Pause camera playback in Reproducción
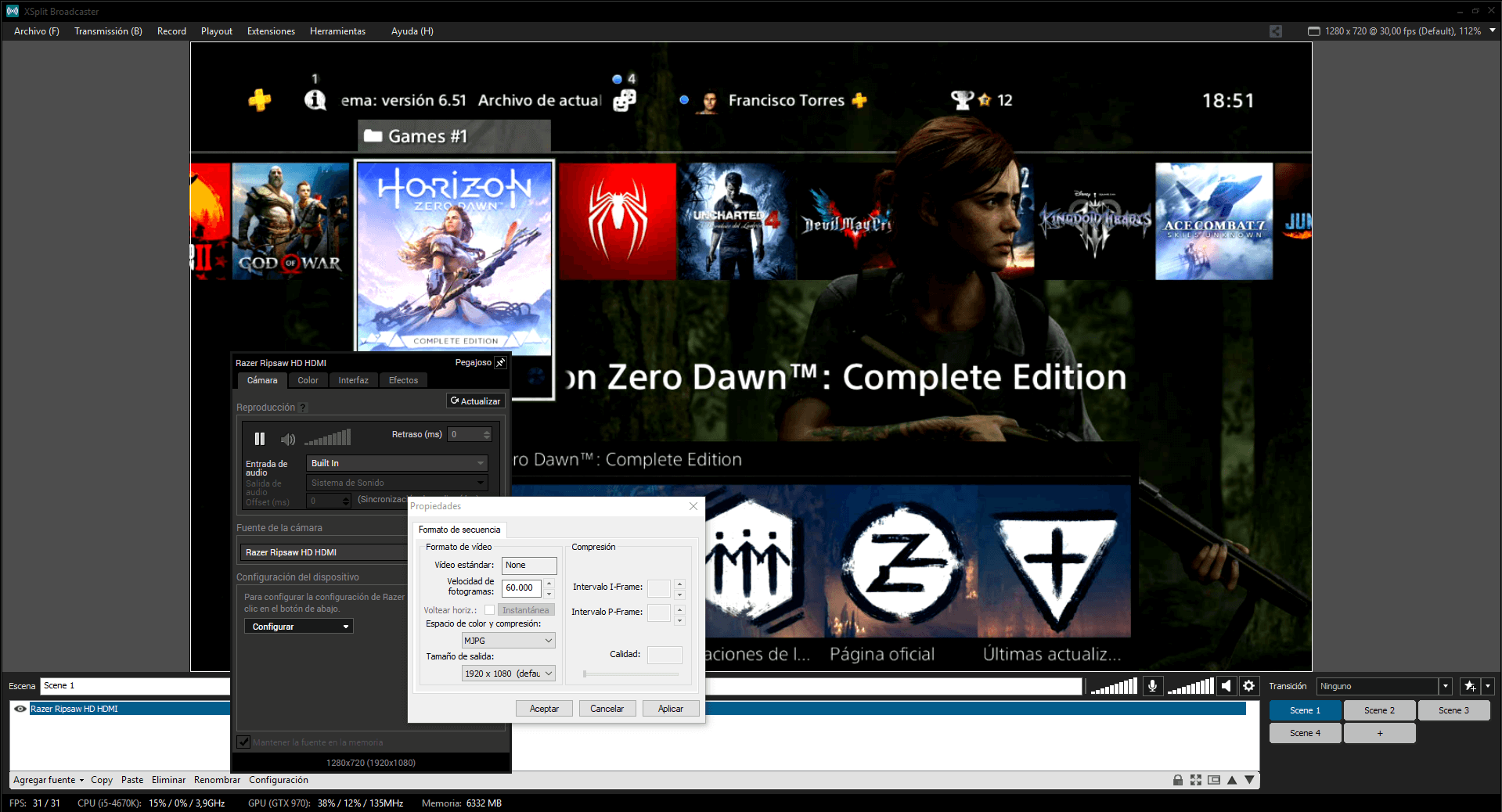Viewport: 1502px width, 812px height. coord(260,439)
